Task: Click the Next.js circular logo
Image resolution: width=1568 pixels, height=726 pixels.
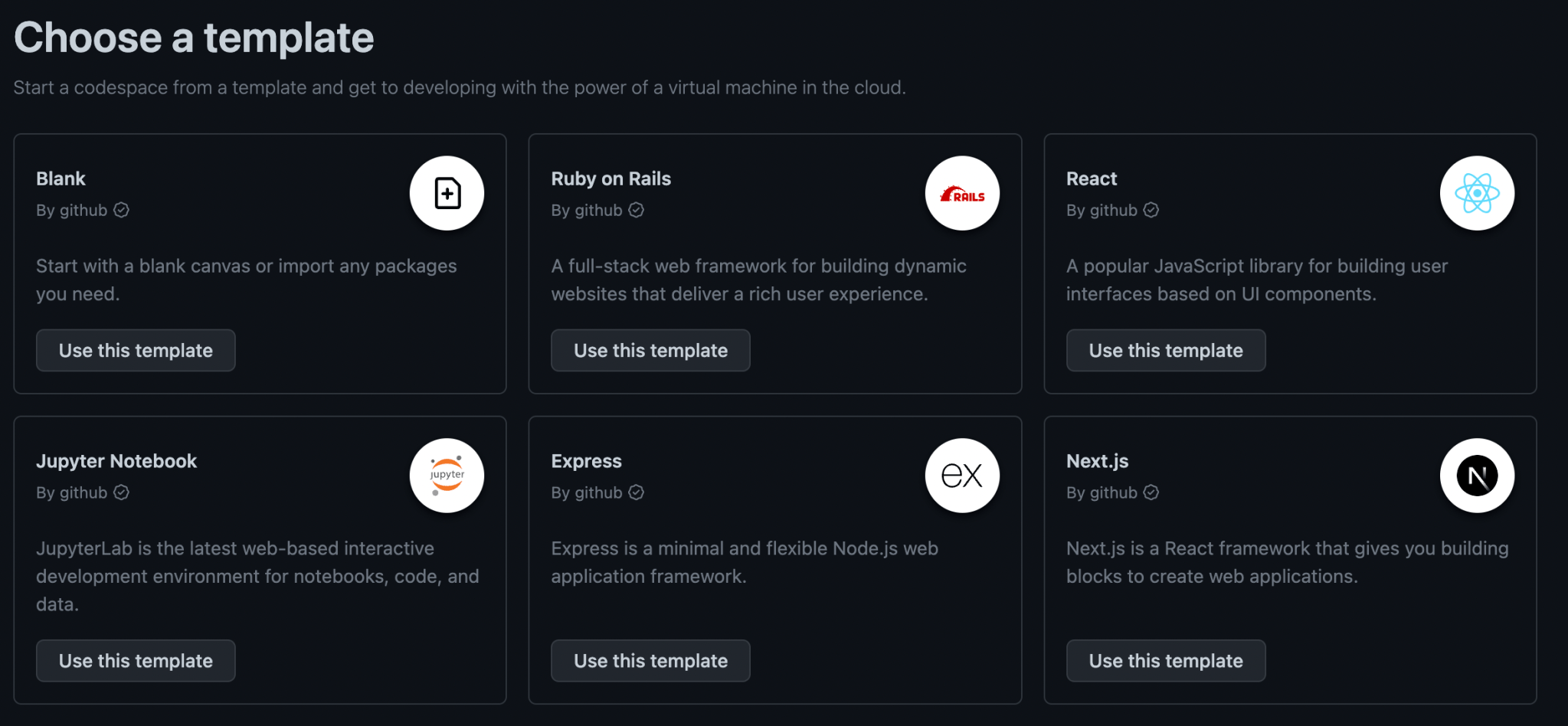Action: click(x=1477, y=475)
